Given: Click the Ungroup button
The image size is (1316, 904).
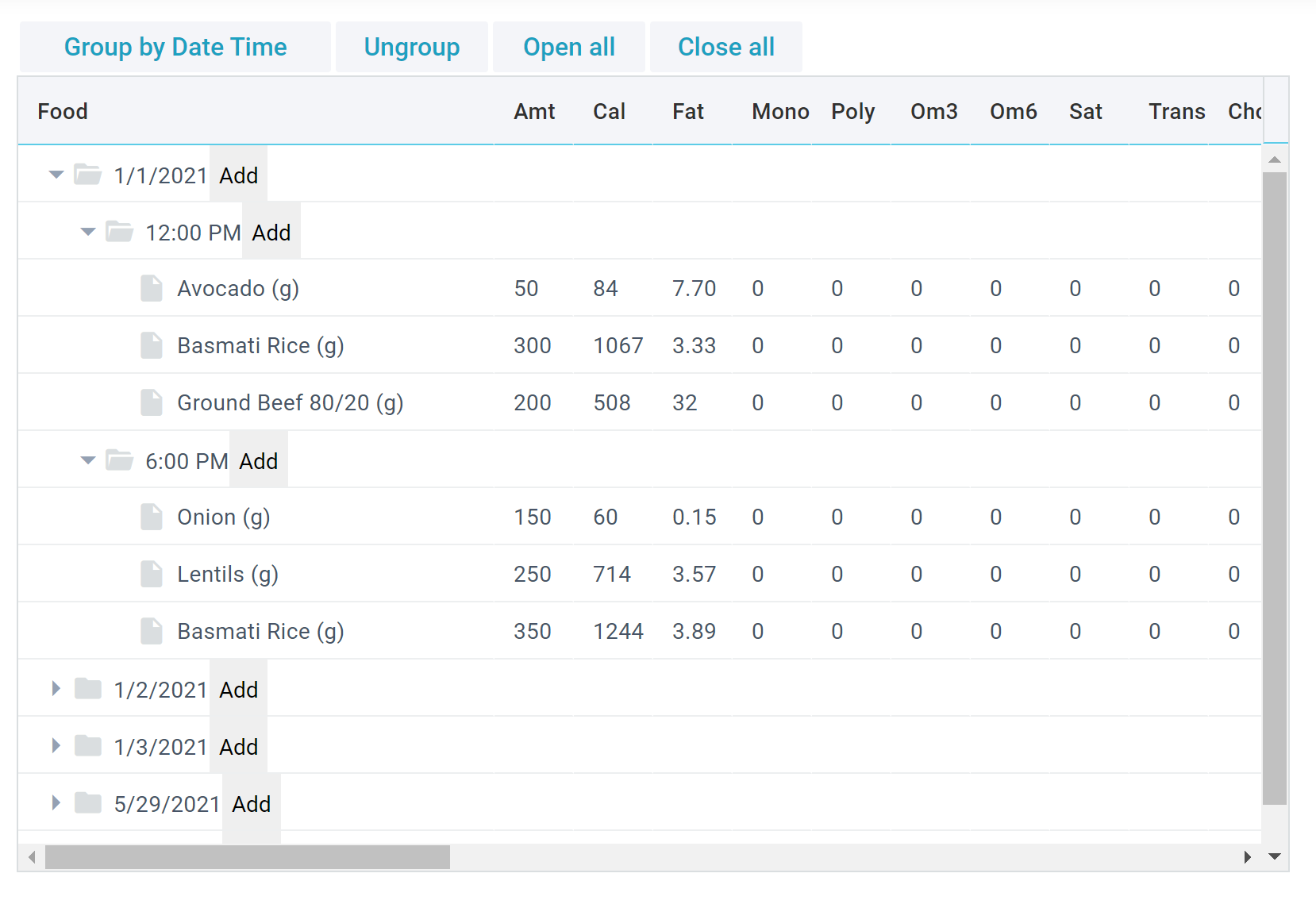Looking at the screenshot, I should pyautogui.click(x=411, y=47).
